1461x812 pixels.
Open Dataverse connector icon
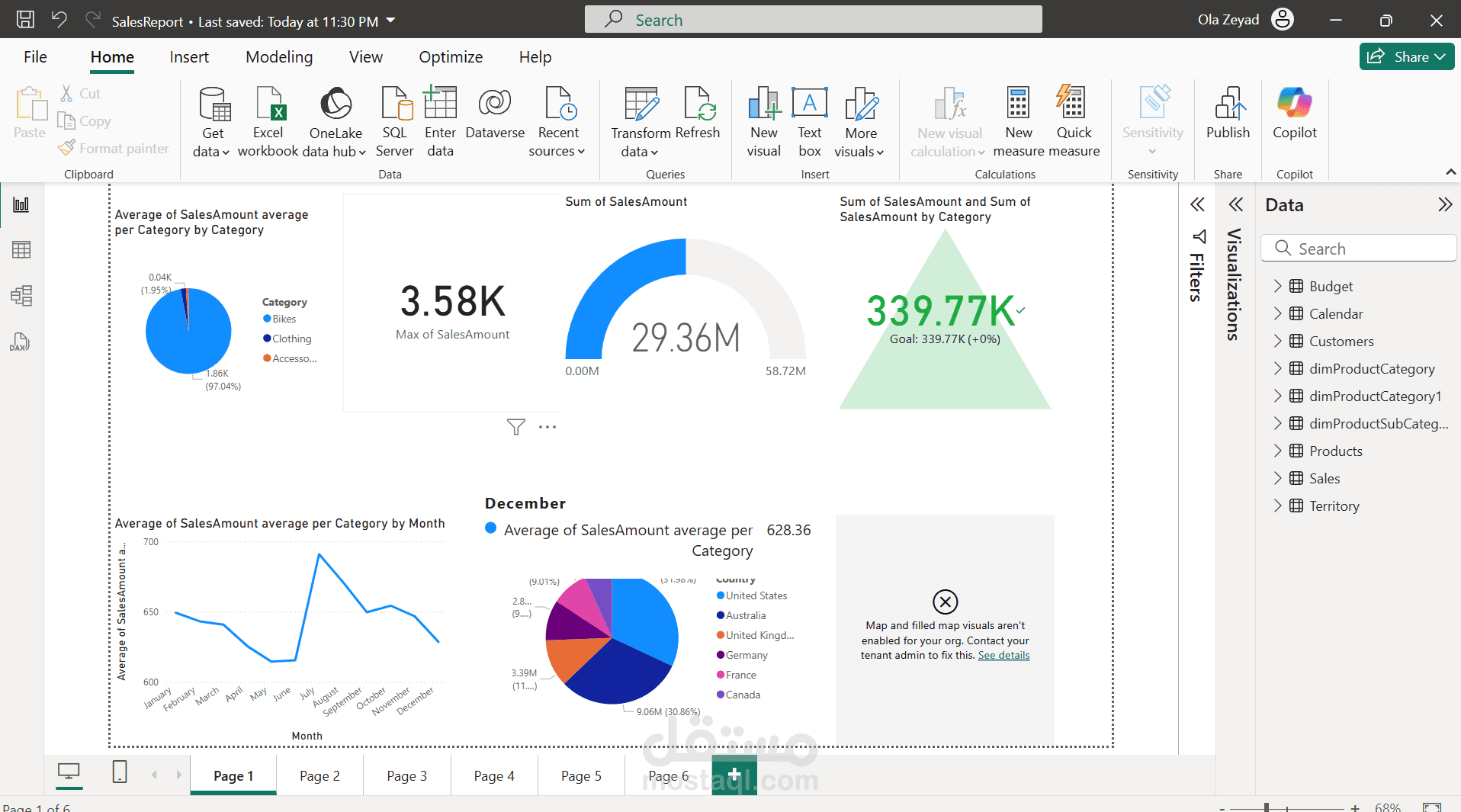coord(495,103)
